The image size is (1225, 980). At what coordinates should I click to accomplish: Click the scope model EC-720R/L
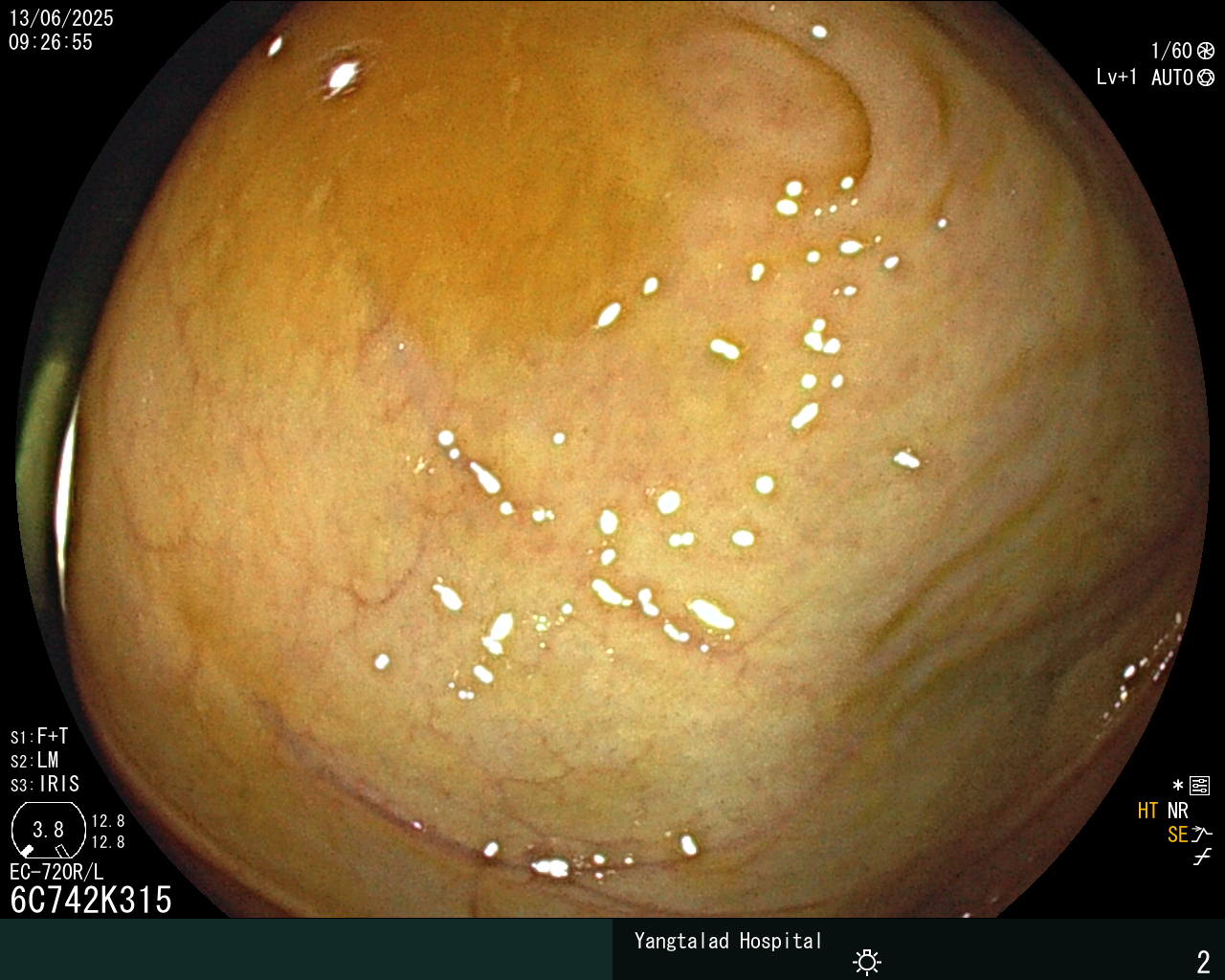coord(56,873)
